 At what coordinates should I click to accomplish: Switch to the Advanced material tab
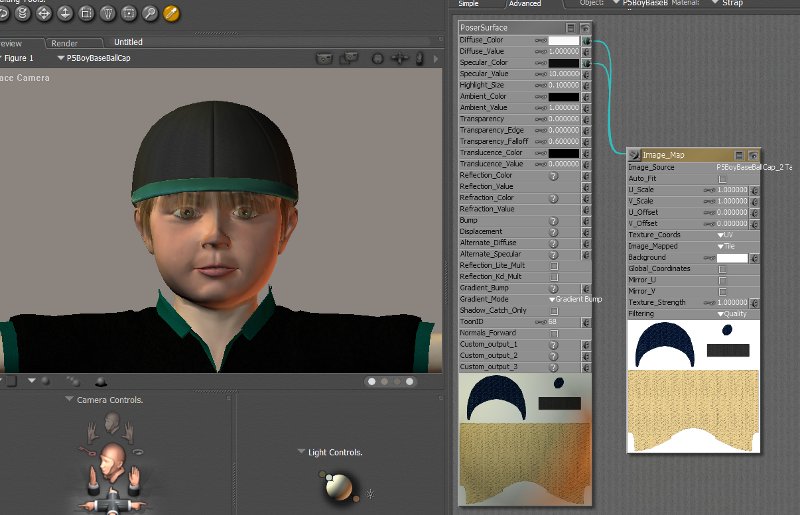pos(524,4)
